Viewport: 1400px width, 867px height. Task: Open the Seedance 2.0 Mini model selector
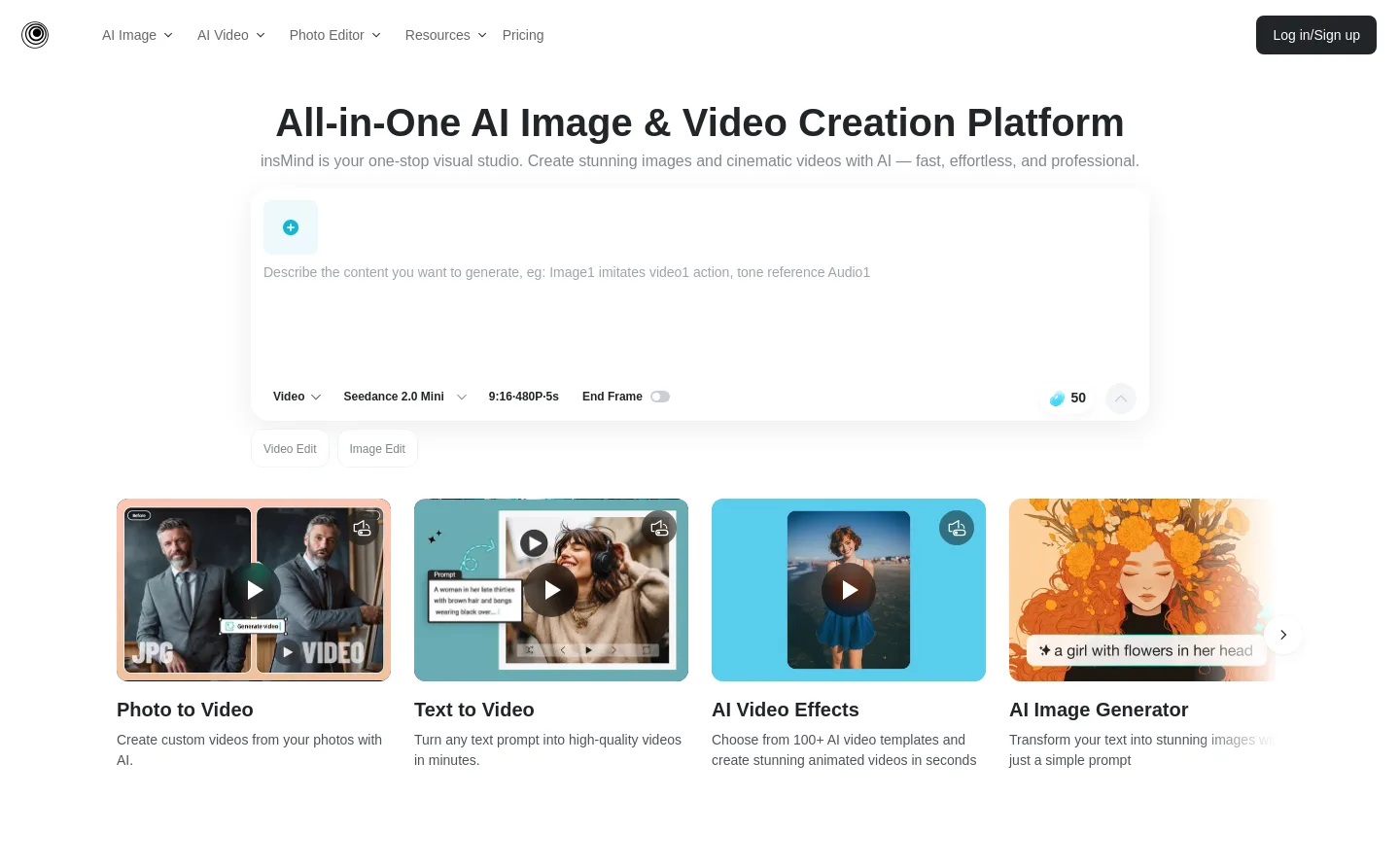point(405,397)
